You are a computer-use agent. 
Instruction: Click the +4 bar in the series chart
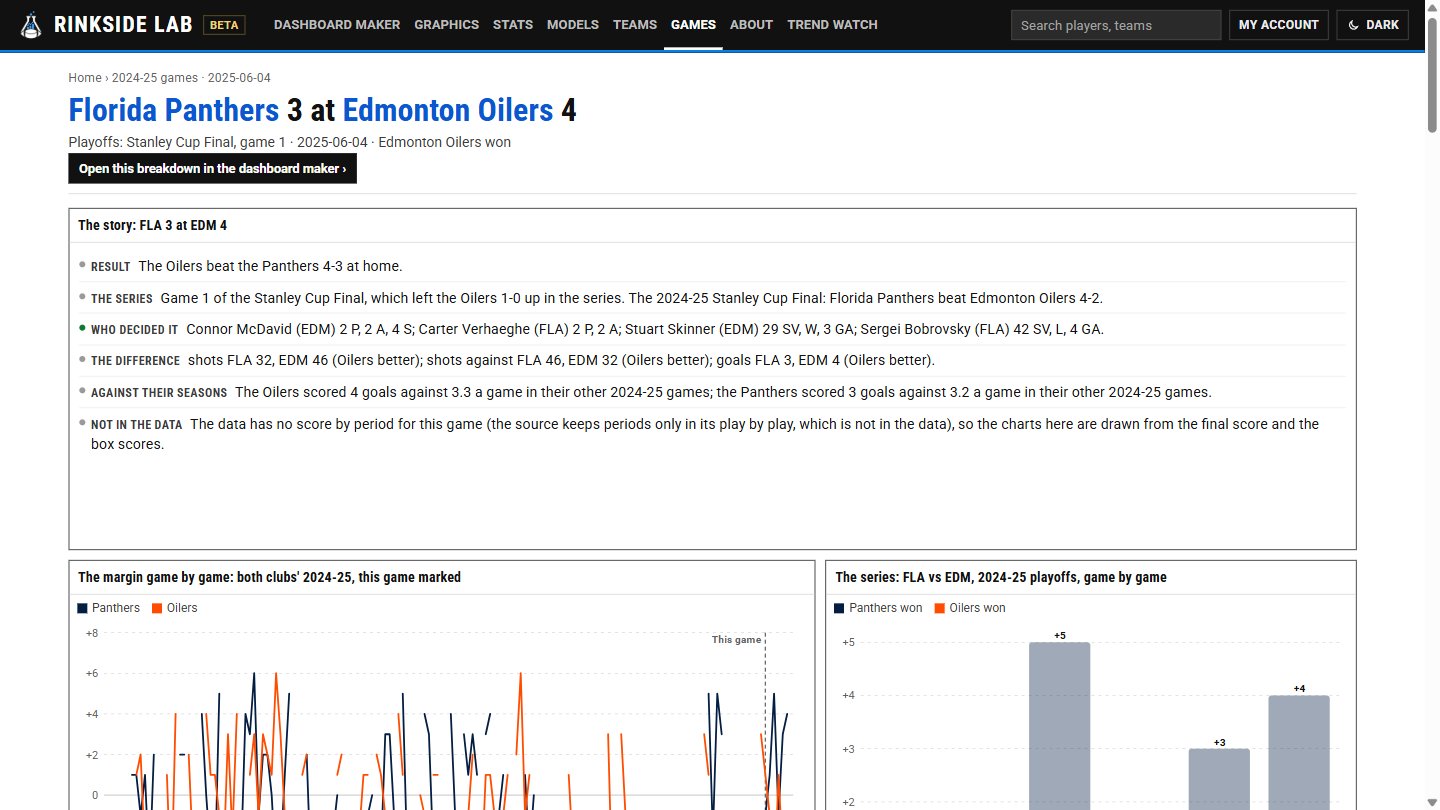(x=1299, y=752)
